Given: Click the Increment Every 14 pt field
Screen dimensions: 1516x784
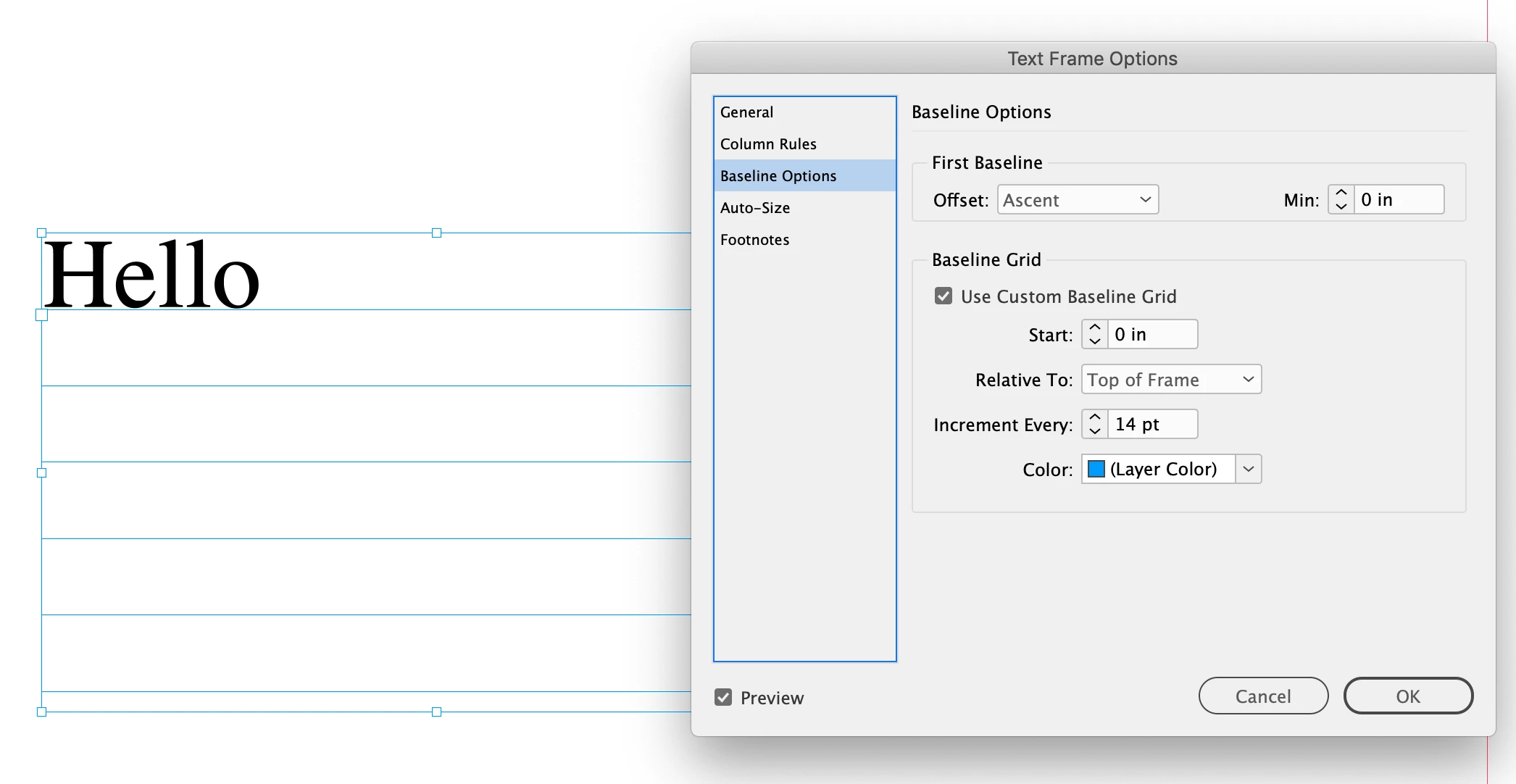Looking at the screenshot, I should (x=1152, y=424).
